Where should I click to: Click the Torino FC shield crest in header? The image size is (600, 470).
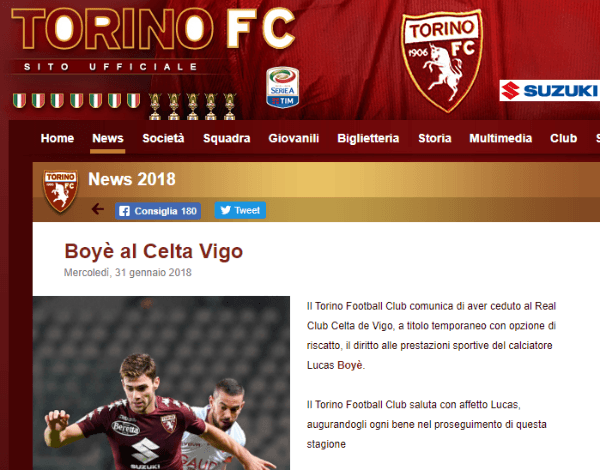coord(441,61)
